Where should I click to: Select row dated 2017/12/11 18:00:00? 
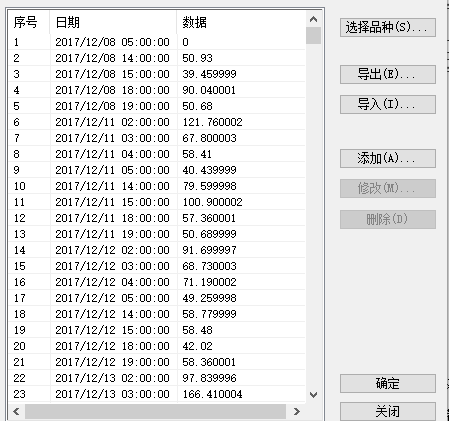[x=157, y=218]
